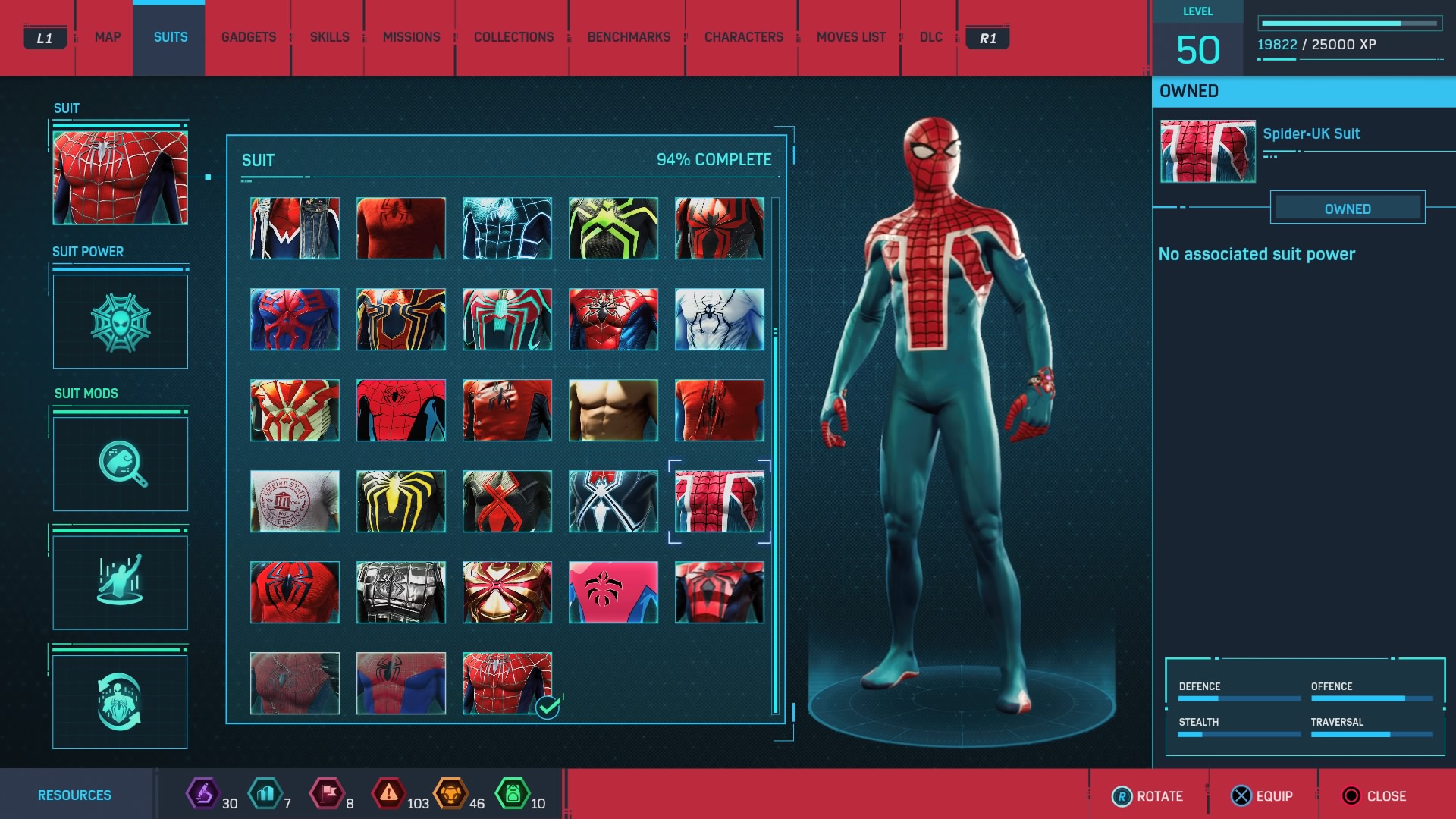This screenshot has height=819, width=1456.
Task: Select the glowing blue wireframe suit
Action: tap(507, 228)
